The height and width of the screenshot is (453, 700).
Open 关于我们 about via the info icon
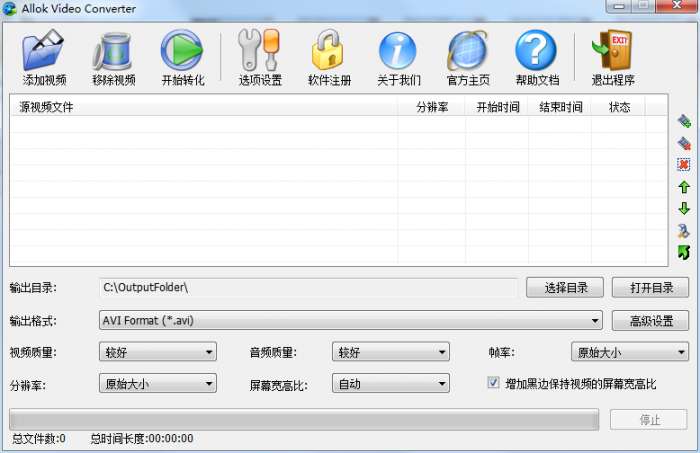click(x=398, y=50)
